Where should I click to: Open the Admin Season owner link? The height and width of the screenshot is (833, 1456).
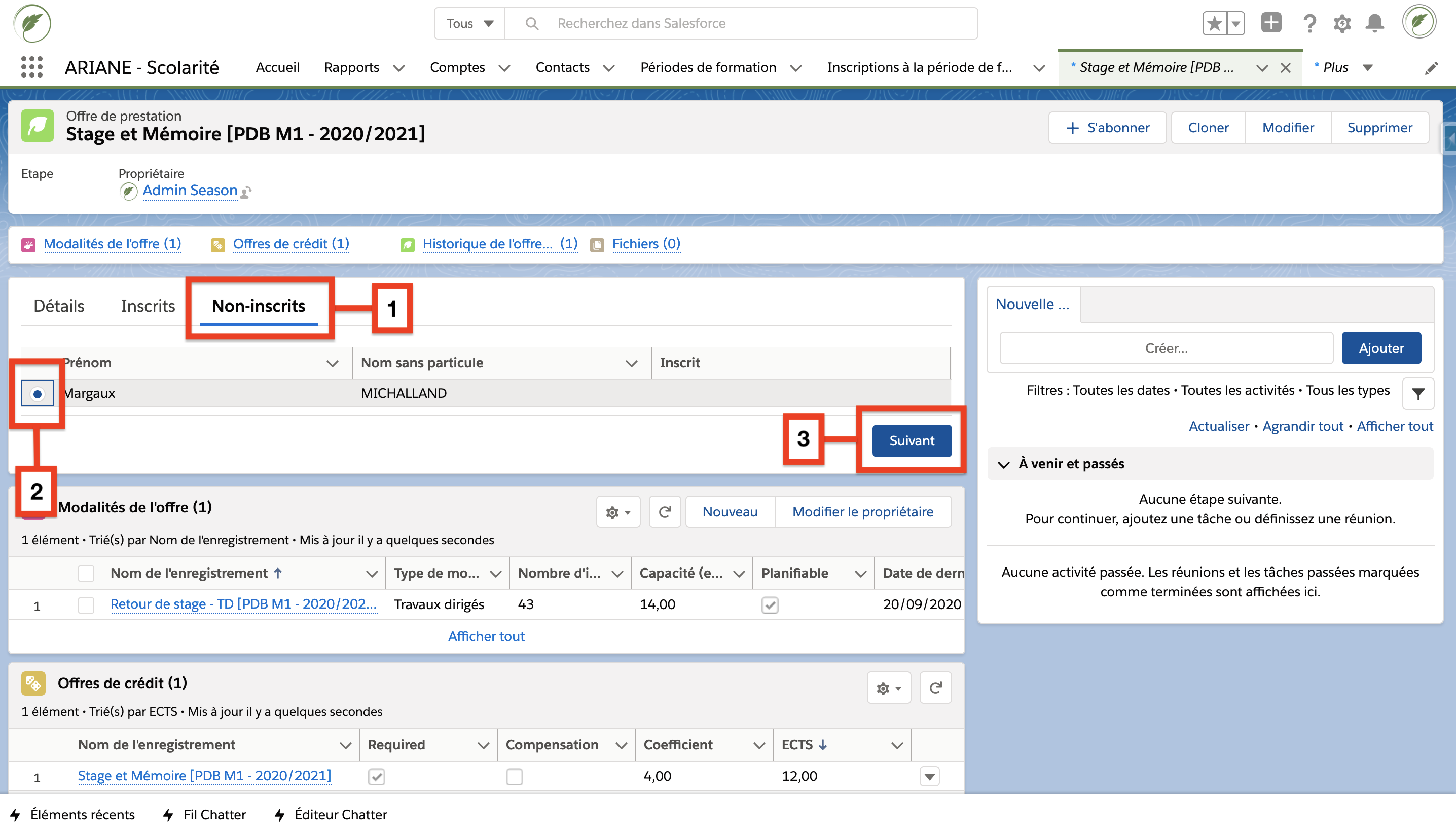pyautogui.click(x=190, y=191)
